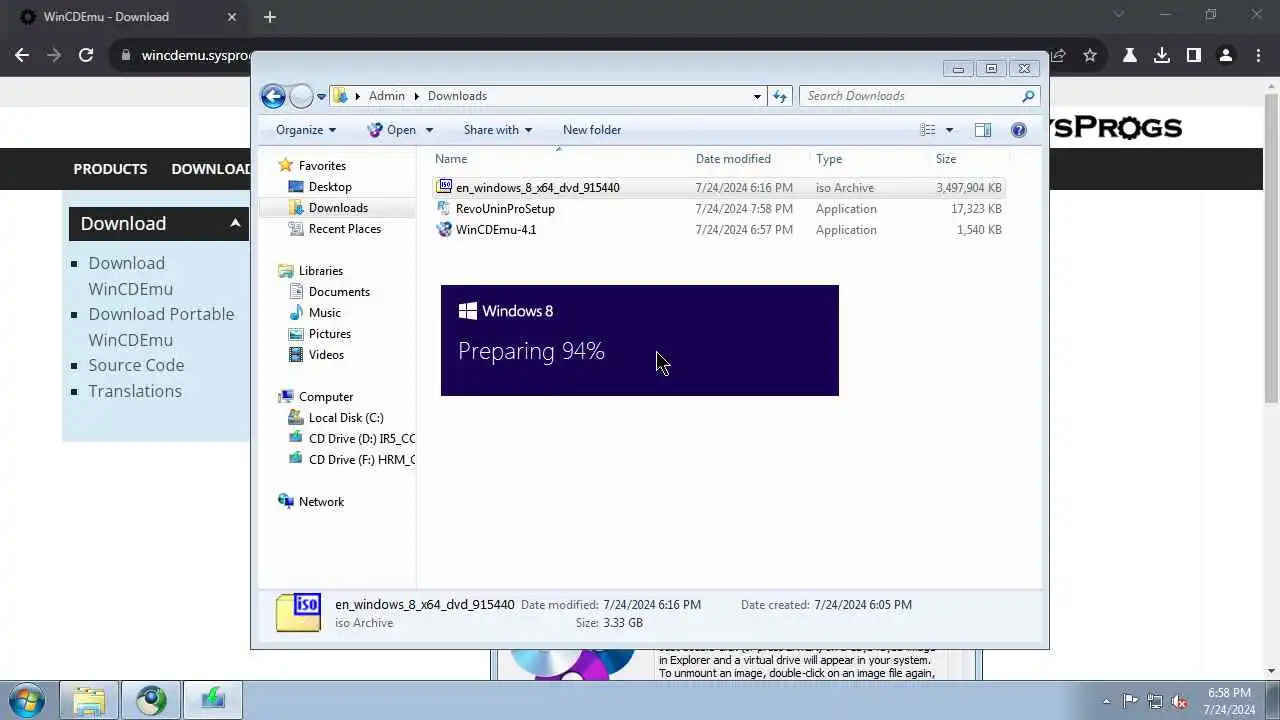Click Downloads in the address breadcrumb
This screenshot has height=720, width=1280.
click(457, 96)
